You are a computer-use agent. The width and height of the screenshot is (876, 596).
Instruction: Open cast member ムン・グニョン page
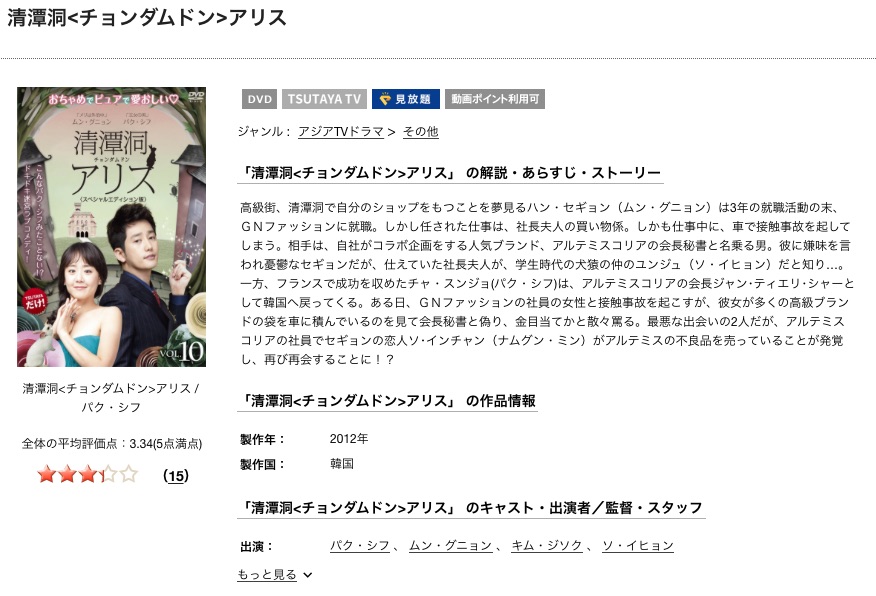point(450,546)
